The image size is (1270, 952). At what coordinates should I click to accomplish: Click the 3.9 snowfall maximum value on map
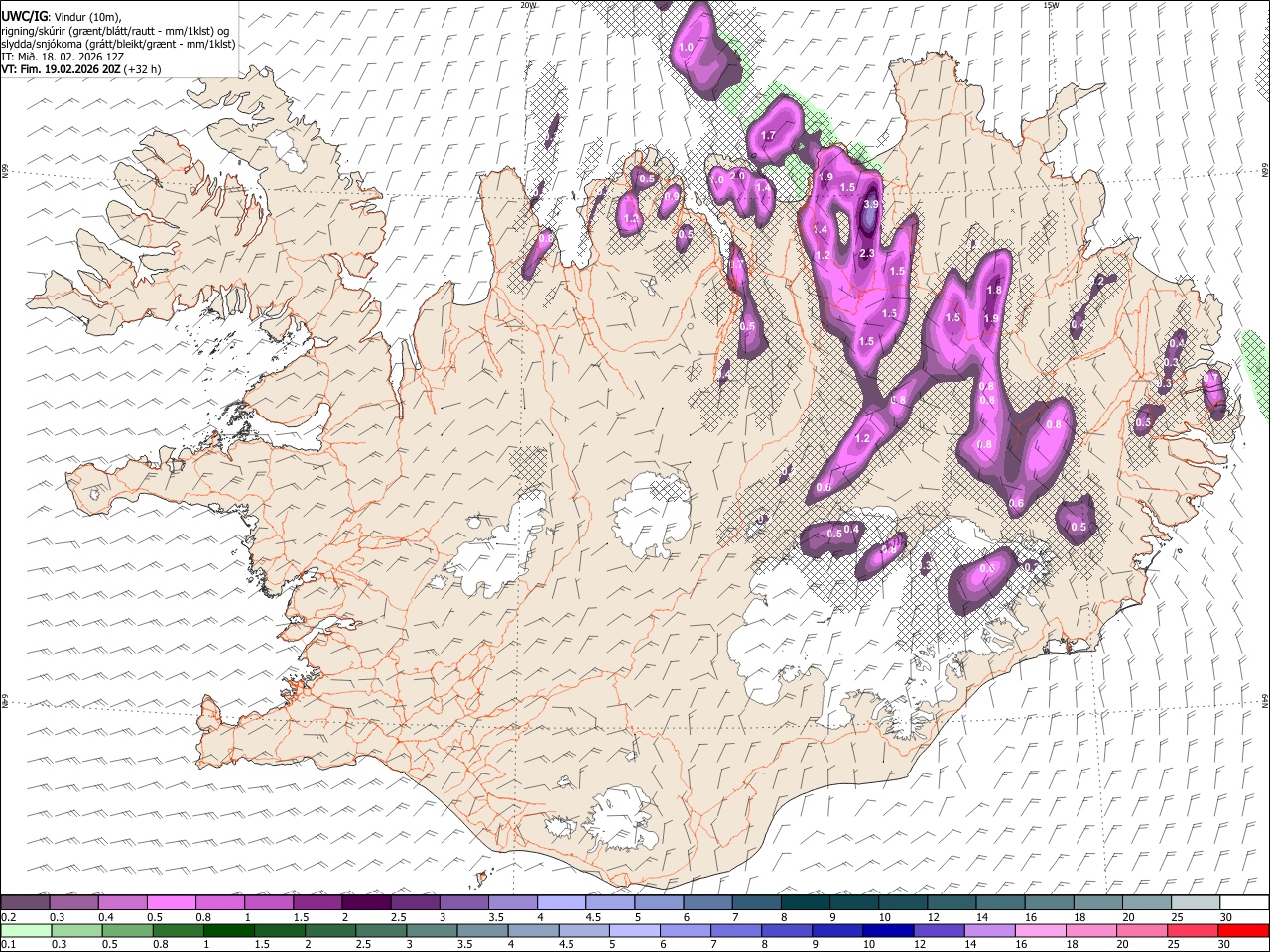(x=871, y=203)
